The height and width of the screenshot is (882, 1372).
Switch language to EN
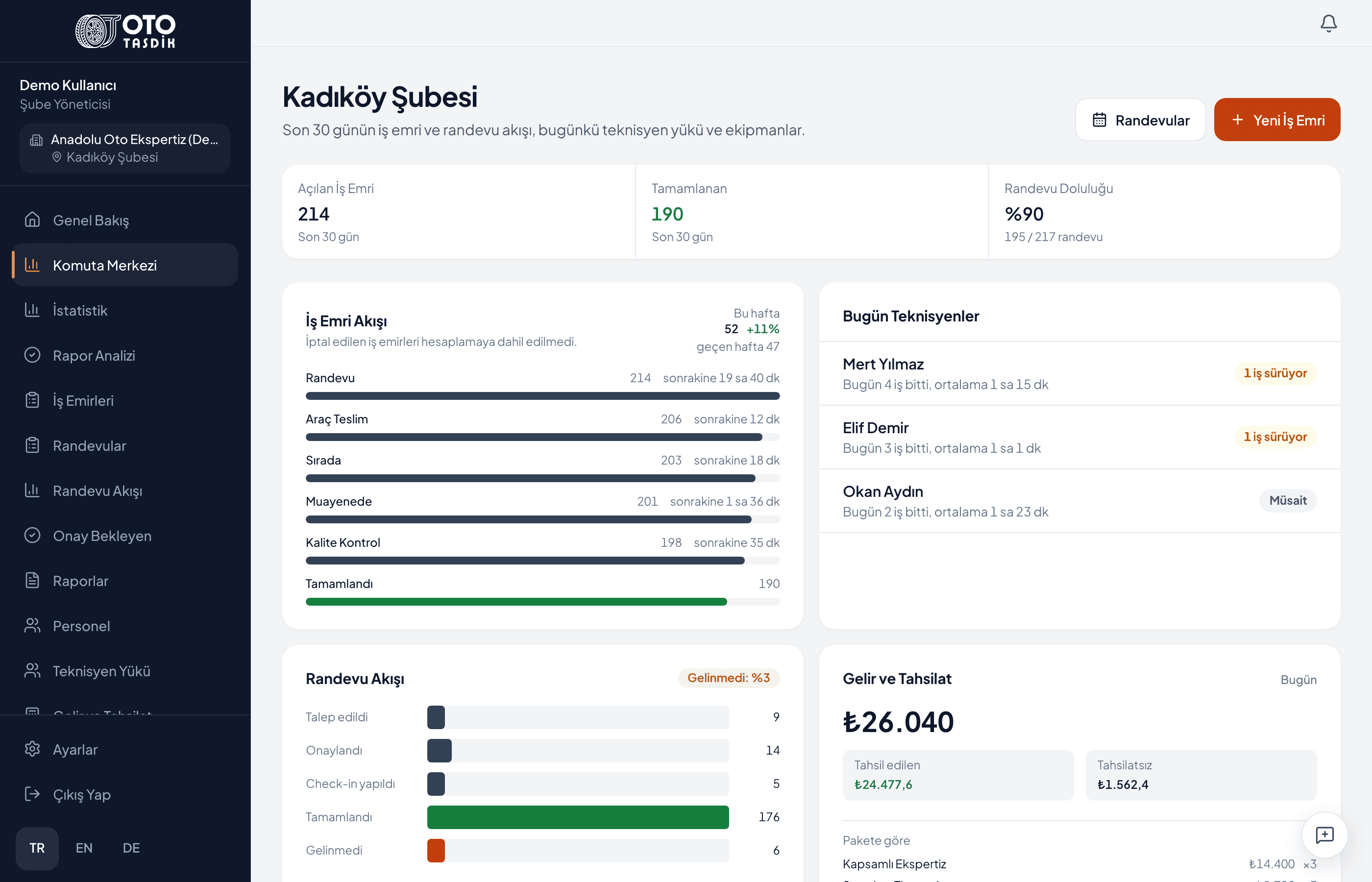tap(84, 848)
